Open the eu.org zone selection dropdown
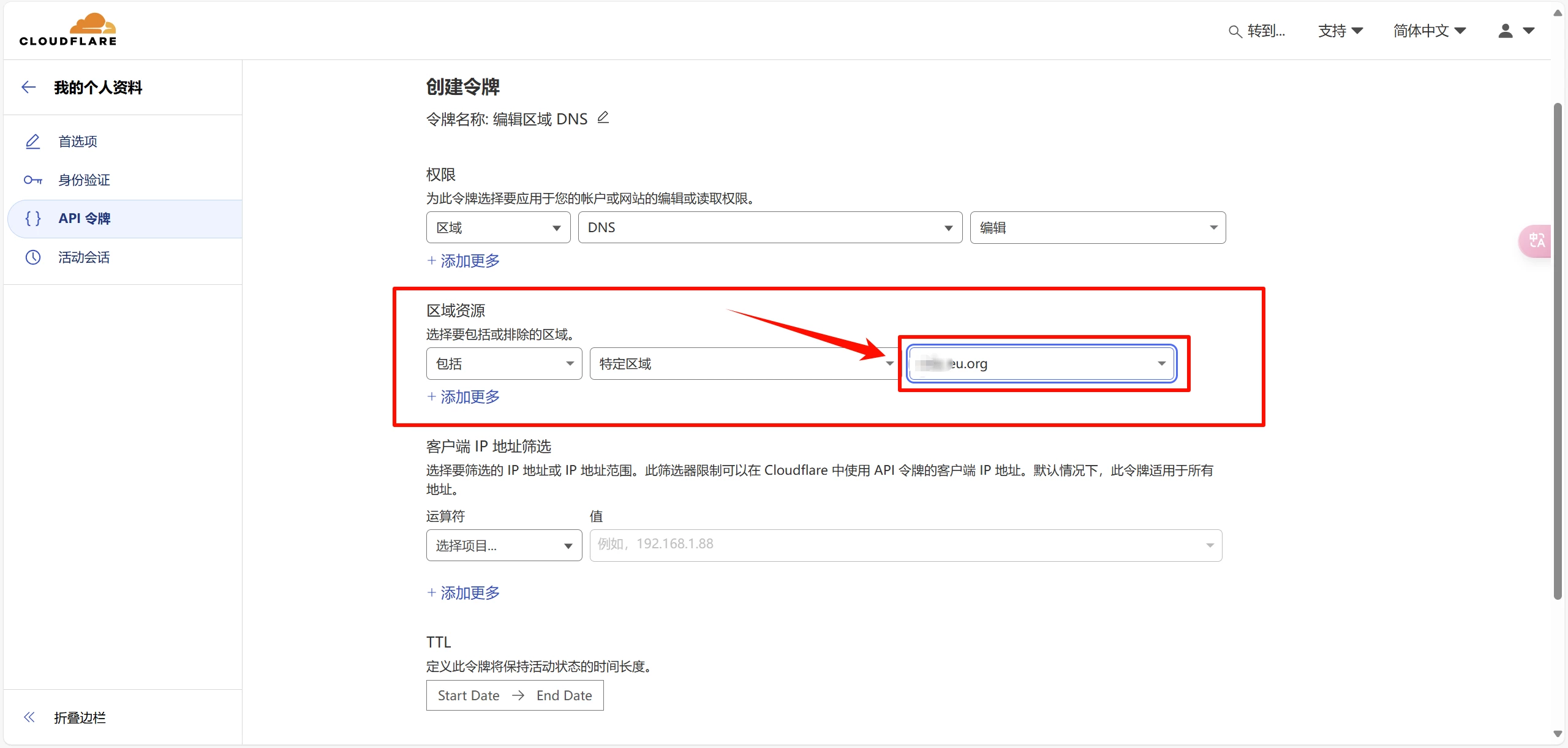Image resolution: width=1568 pixels, height=748 pixels. (1041, 364)
